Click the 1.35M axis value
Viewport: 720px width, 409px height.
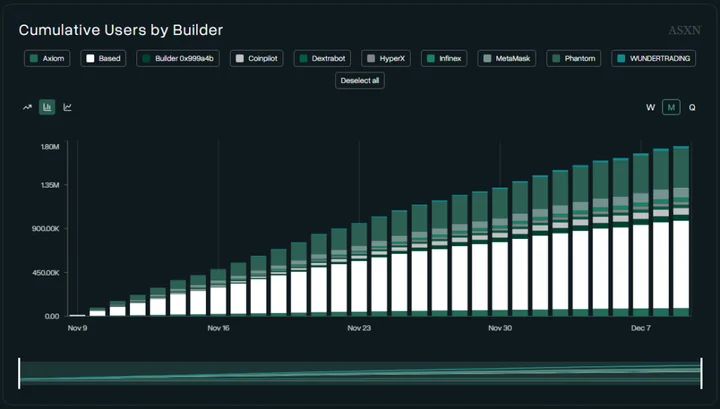click(x=50, y=185)
